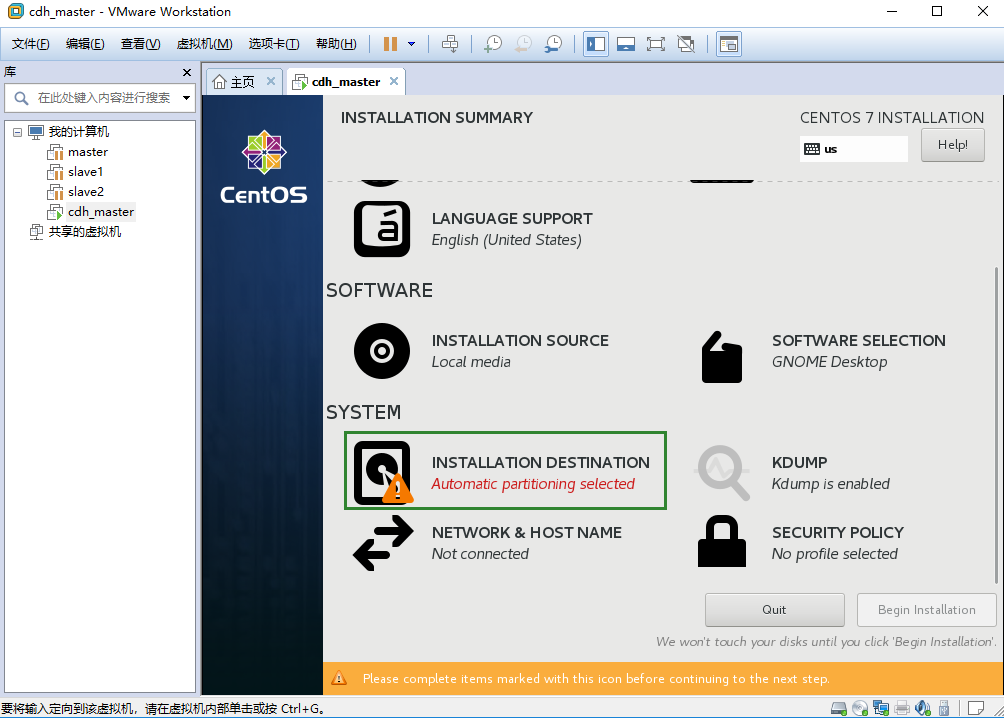
Task: Select the master virtual machine
Action: (x=88, y=152)
